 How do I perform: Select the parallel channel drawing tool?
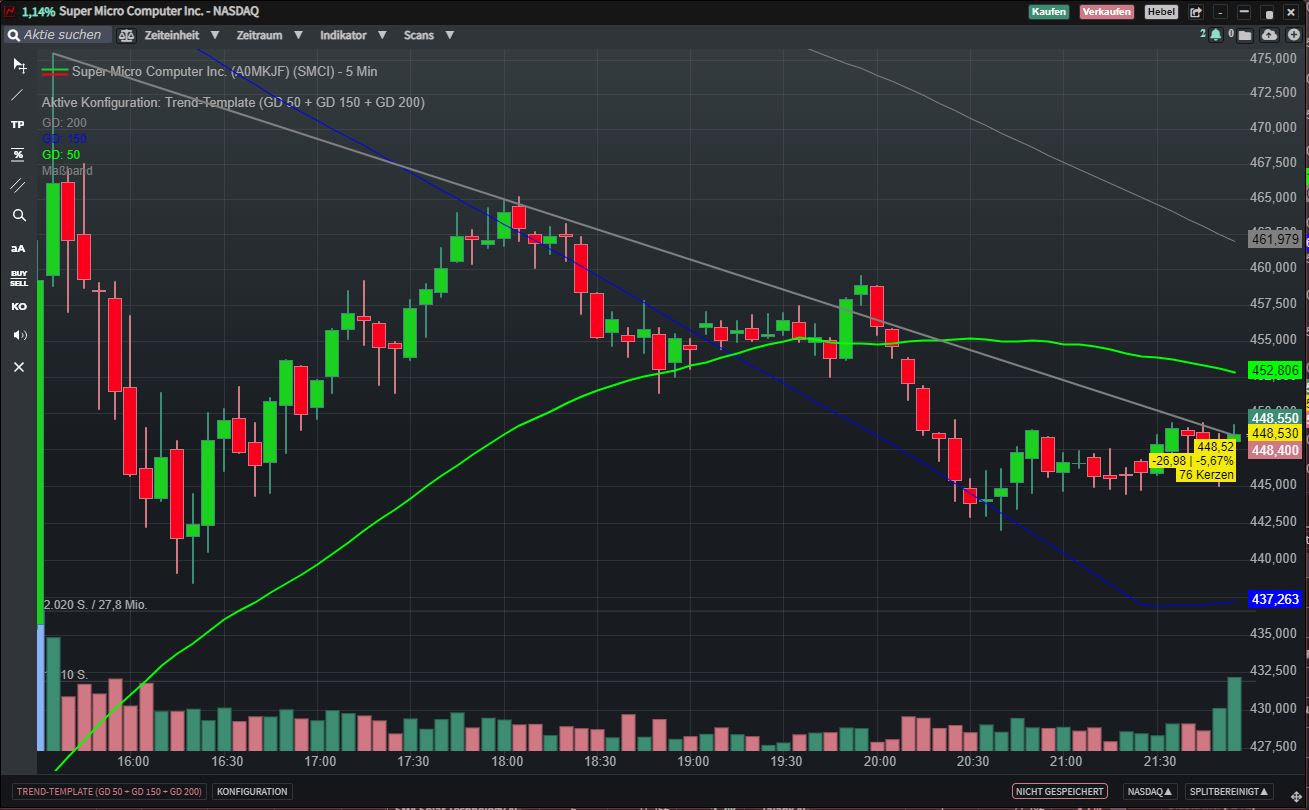(x=18, y=185)
